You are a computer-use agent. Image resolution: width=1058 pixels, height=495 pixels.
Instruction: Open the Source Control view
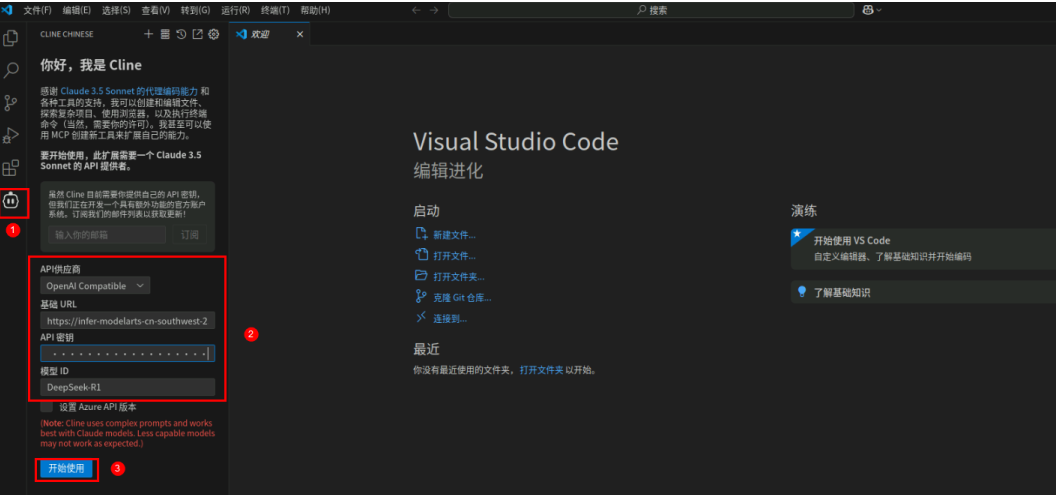[11, 103]
